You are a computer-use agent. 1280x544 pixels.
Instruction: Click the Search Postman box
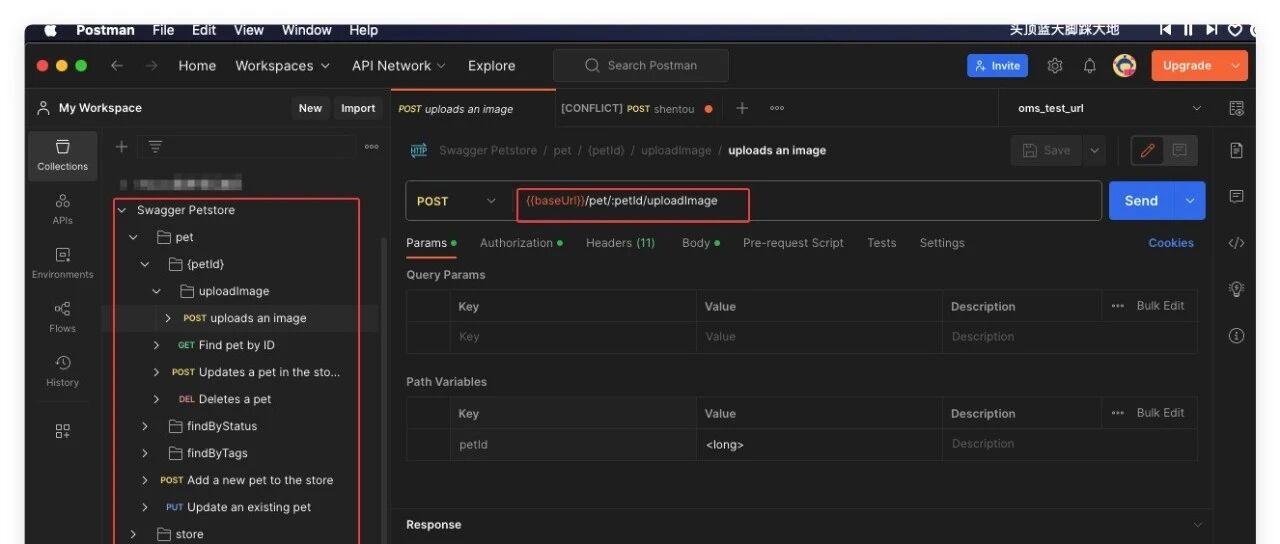tap(641, 66)
